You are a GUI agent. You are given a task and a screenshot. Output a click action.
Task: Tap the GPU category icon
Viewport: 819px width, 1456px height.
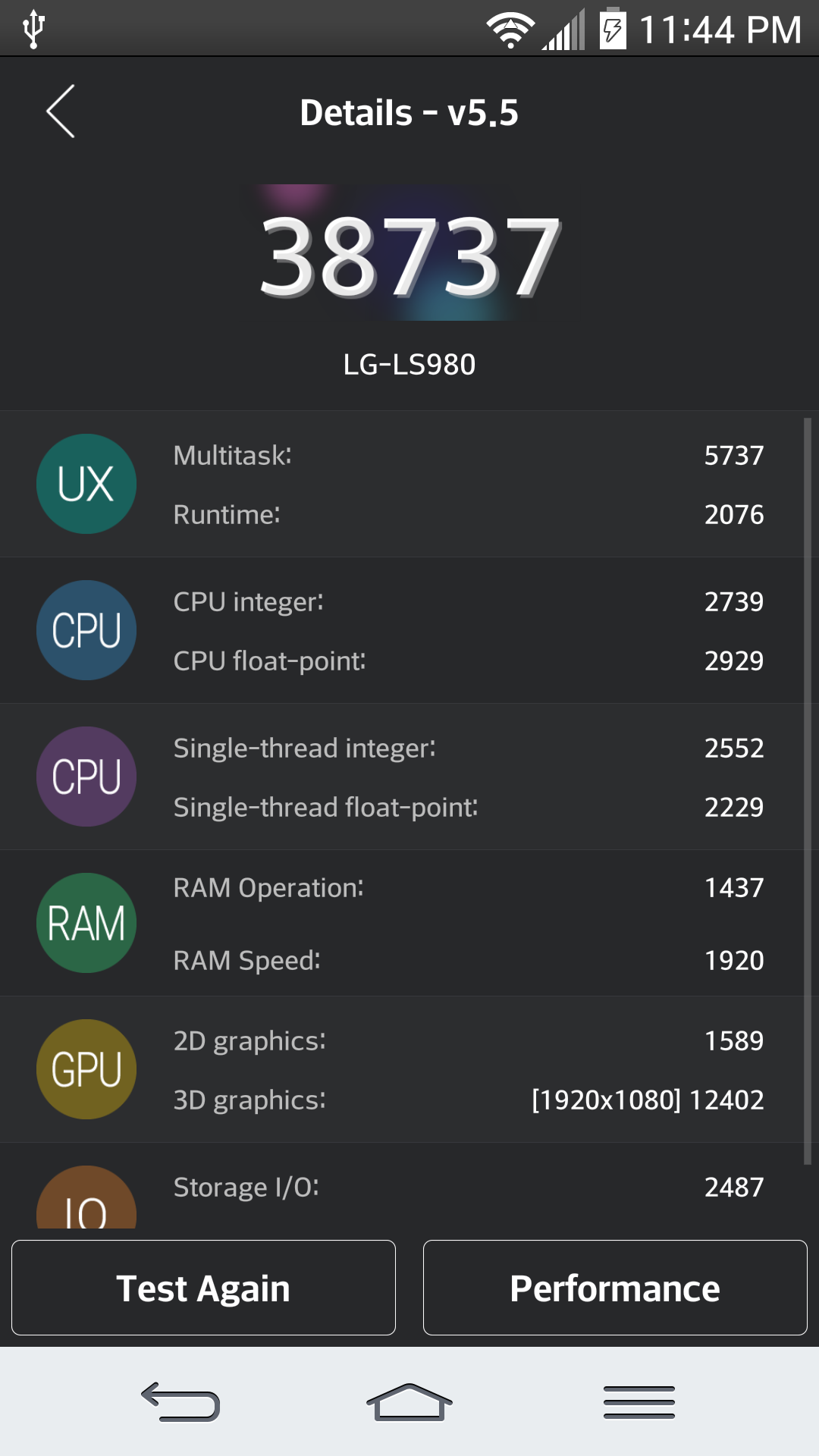point(86,1068)
